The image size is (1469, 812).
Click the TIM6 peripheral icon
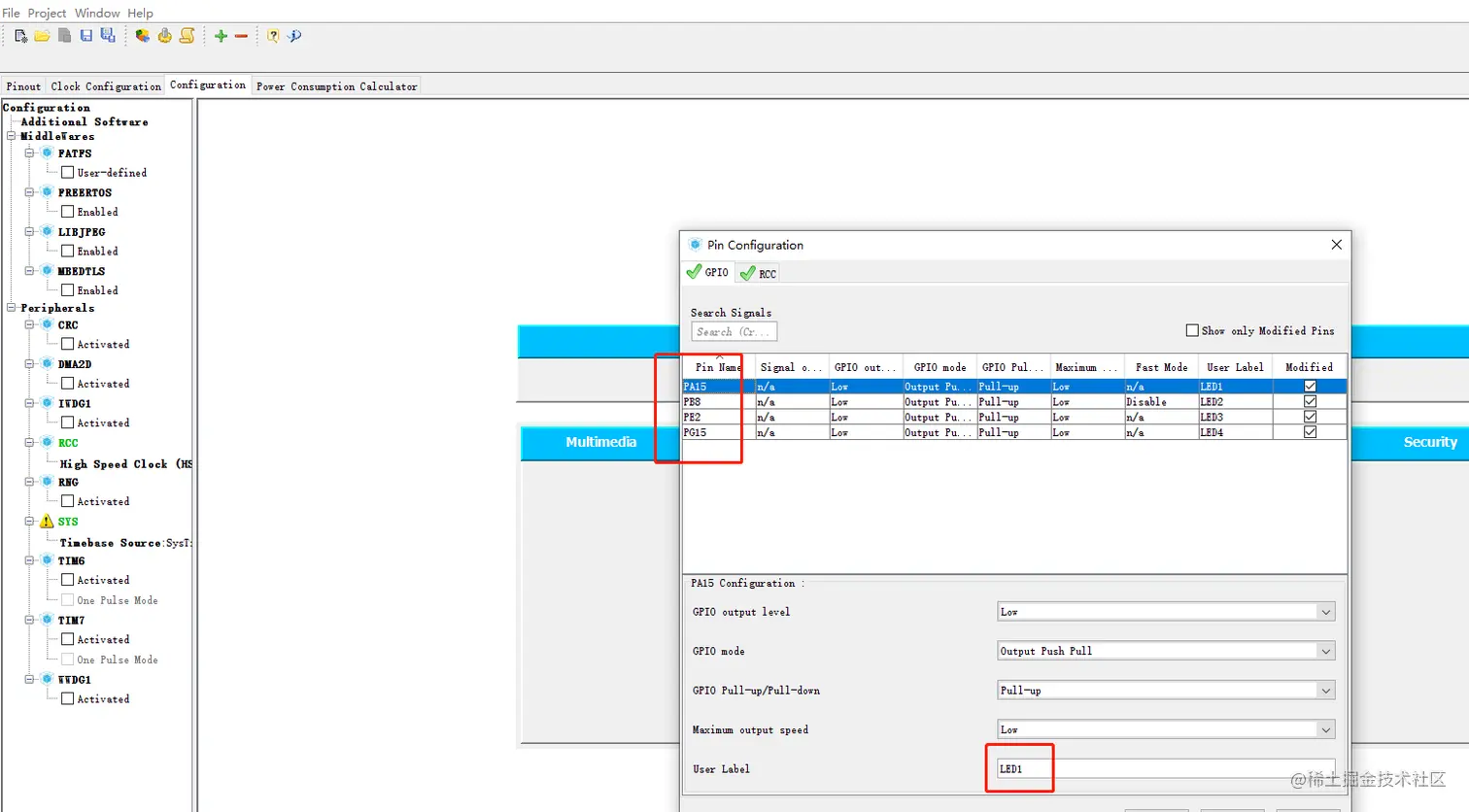click(47, 560)
